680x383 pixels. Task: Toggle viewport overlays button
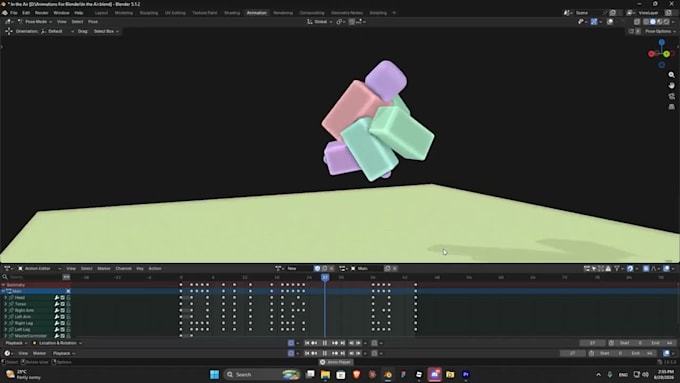coord(610,22)
